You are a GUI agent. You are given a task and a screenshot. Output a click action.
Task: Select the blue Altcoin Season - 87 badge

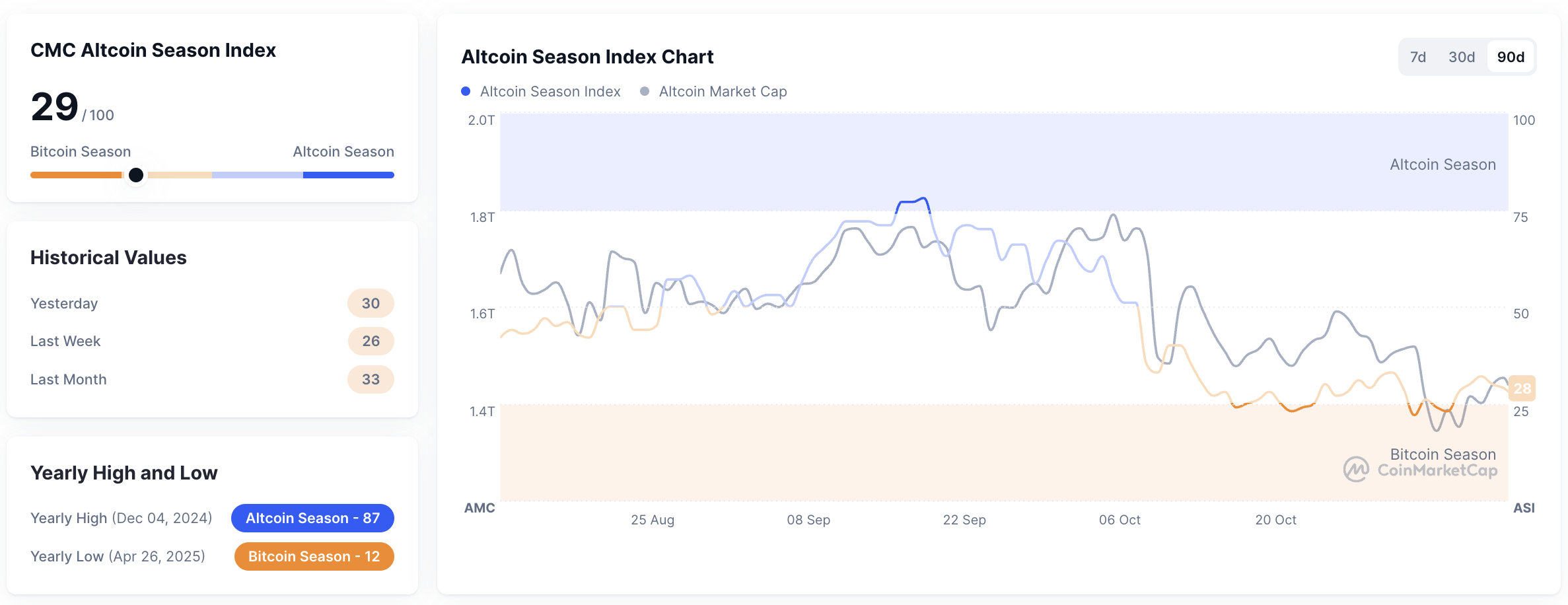click(312, 518)
